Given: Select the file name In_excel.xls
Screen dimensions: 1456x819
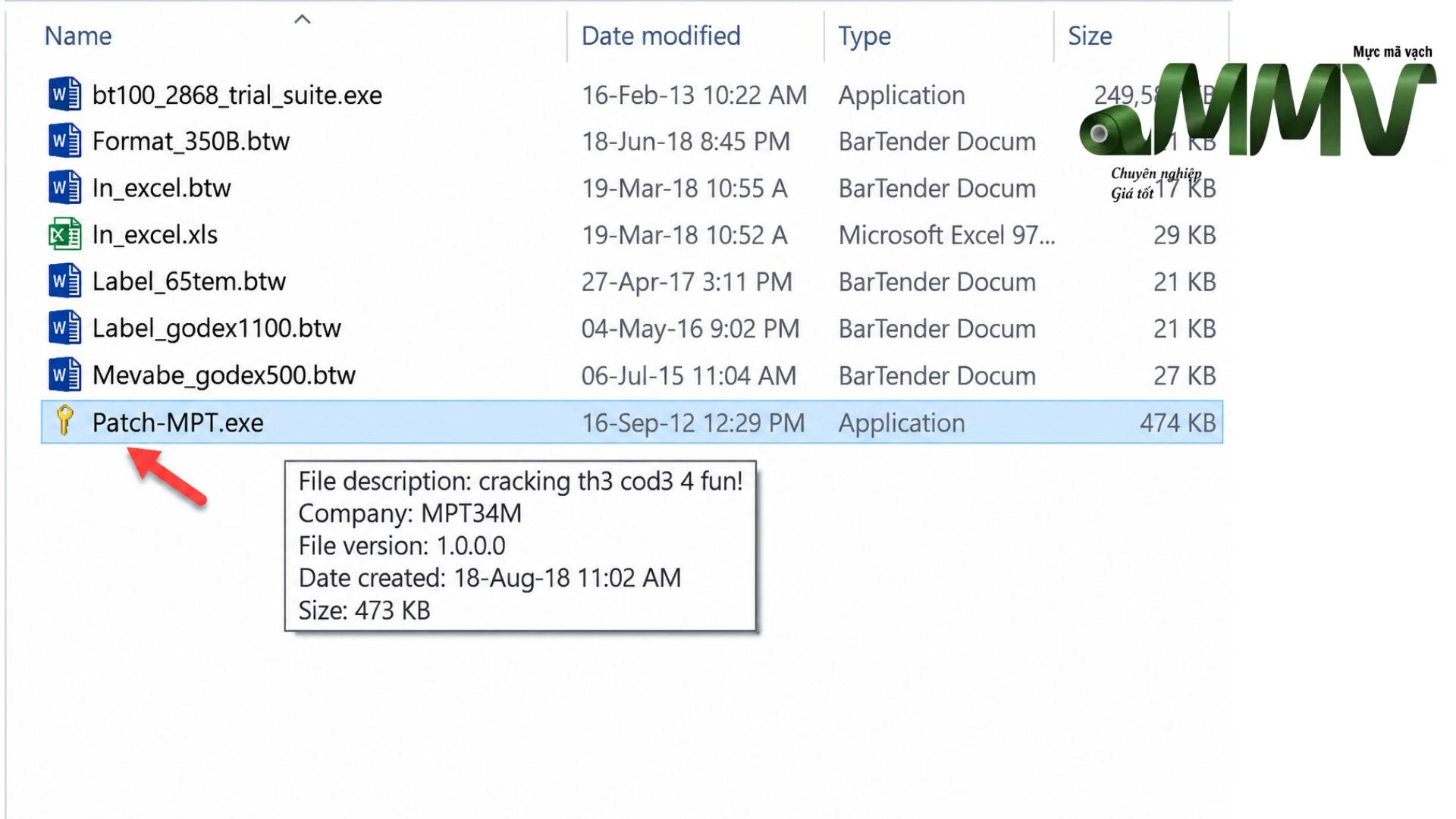Looking at the screenshot, I should tap(155, 235).
